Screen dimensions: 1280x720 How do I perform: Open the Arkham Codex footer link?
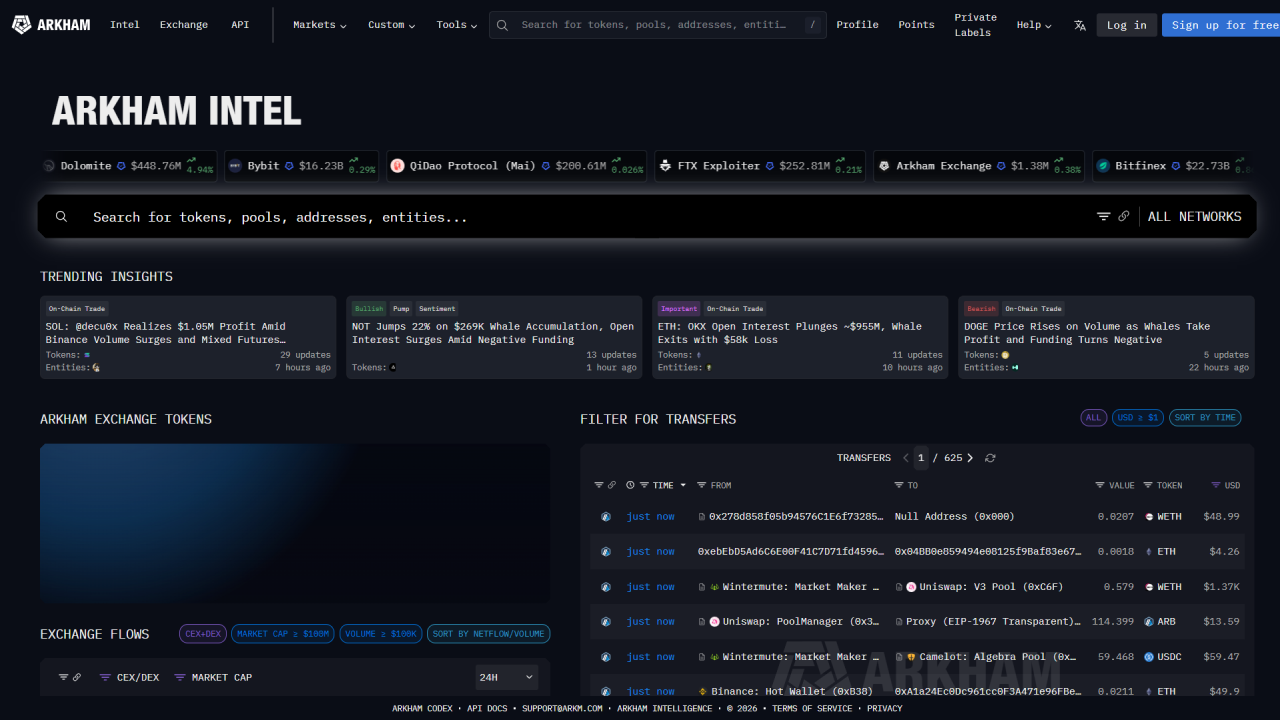coord(422,708)
